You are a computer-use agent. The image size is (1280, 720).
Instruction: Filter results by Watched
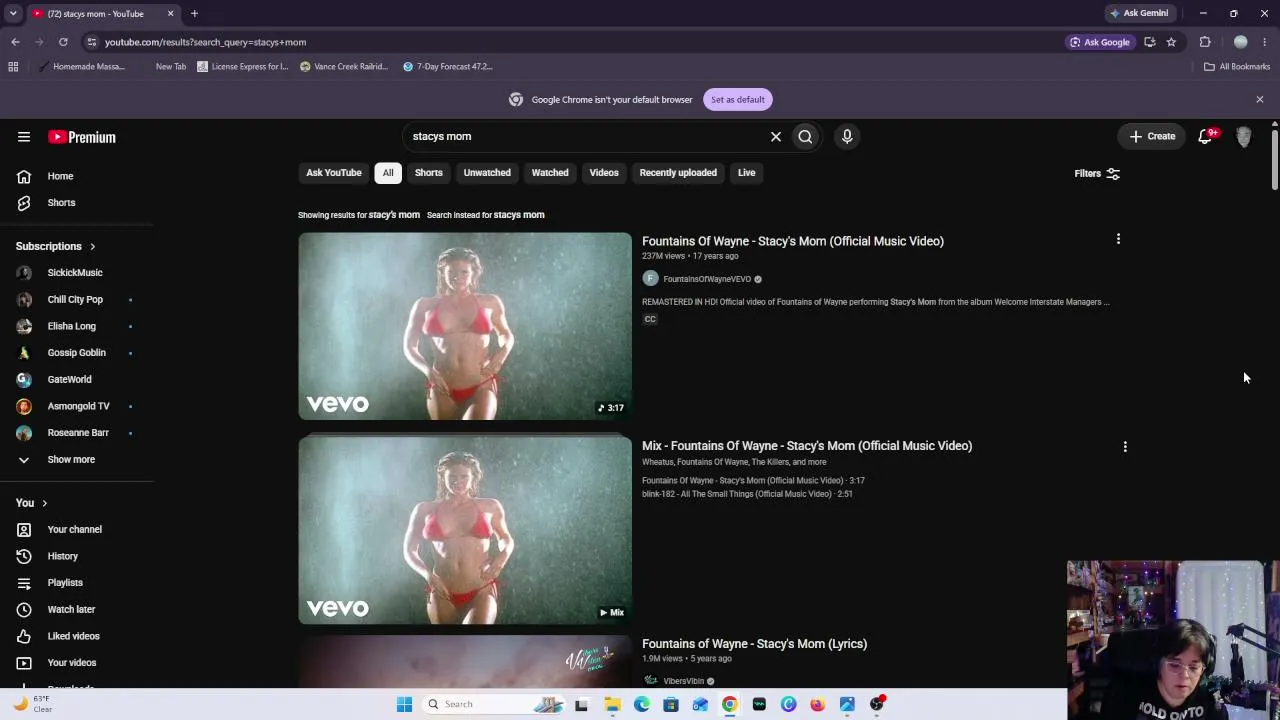tap(550, 173)
